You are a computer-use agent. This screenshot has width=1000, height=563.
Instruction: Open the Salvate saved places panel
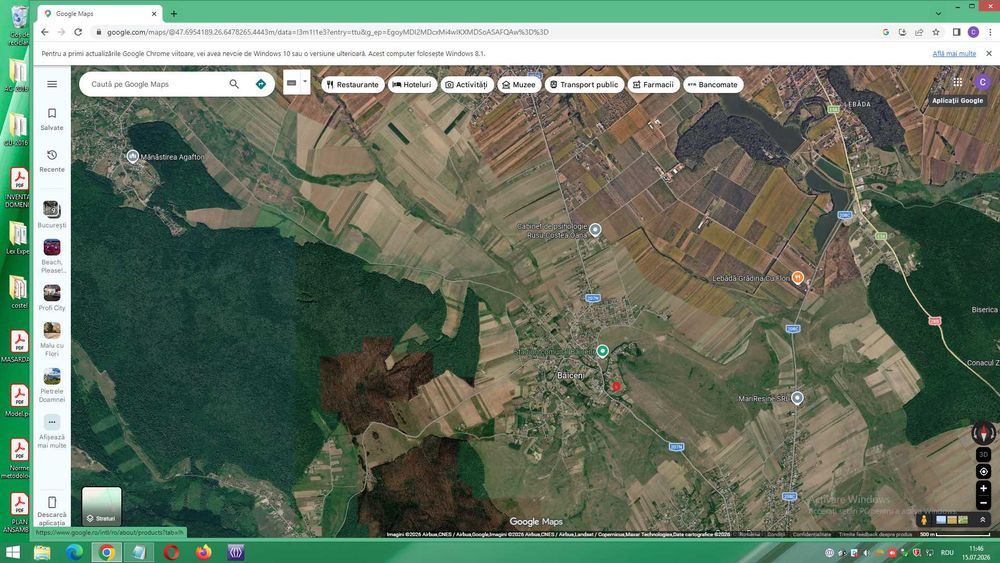[x=52, y=119]
